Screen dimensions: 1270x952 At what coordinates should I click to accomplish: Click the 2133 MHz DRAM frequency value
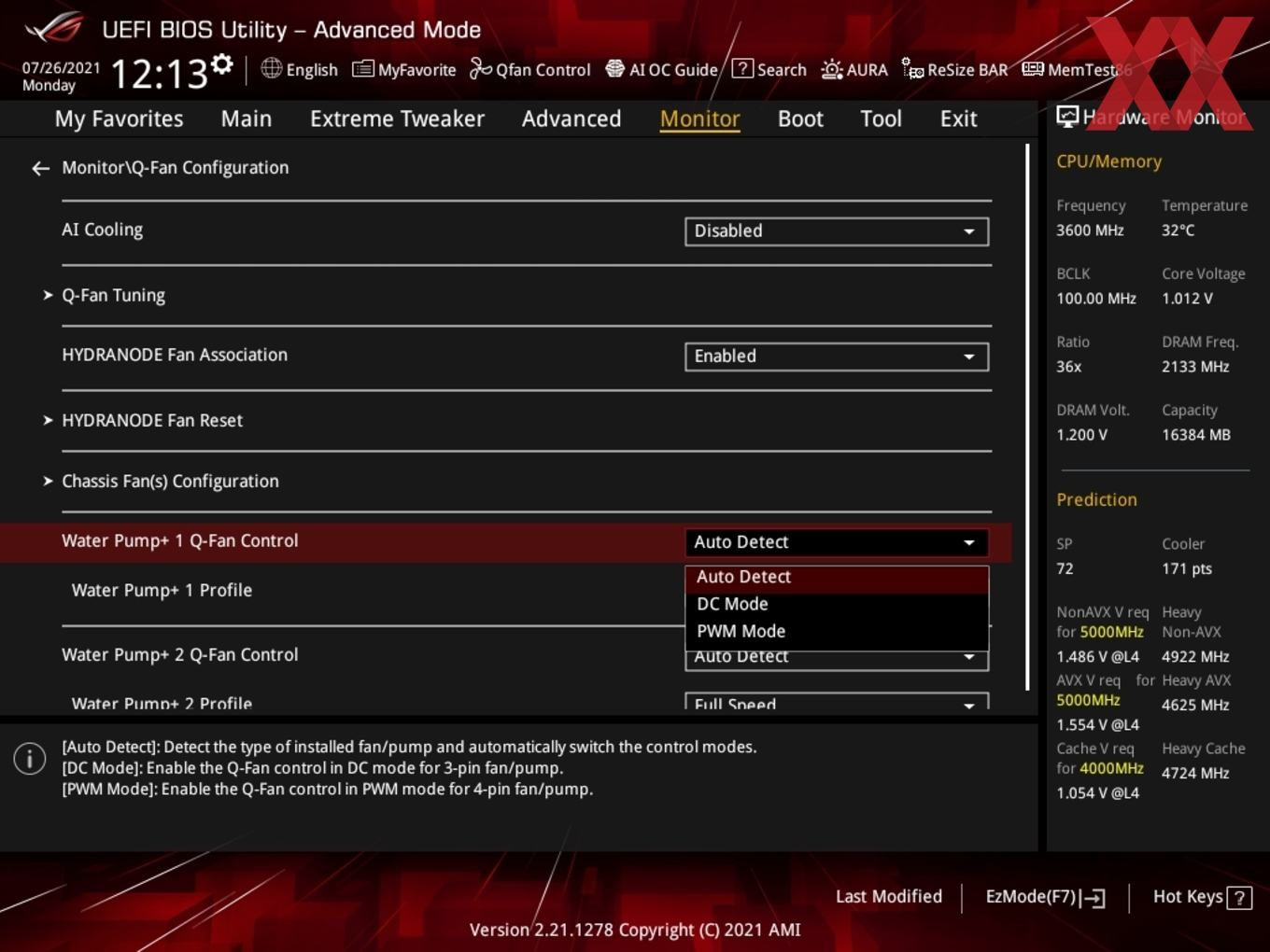pos(1195,367)
